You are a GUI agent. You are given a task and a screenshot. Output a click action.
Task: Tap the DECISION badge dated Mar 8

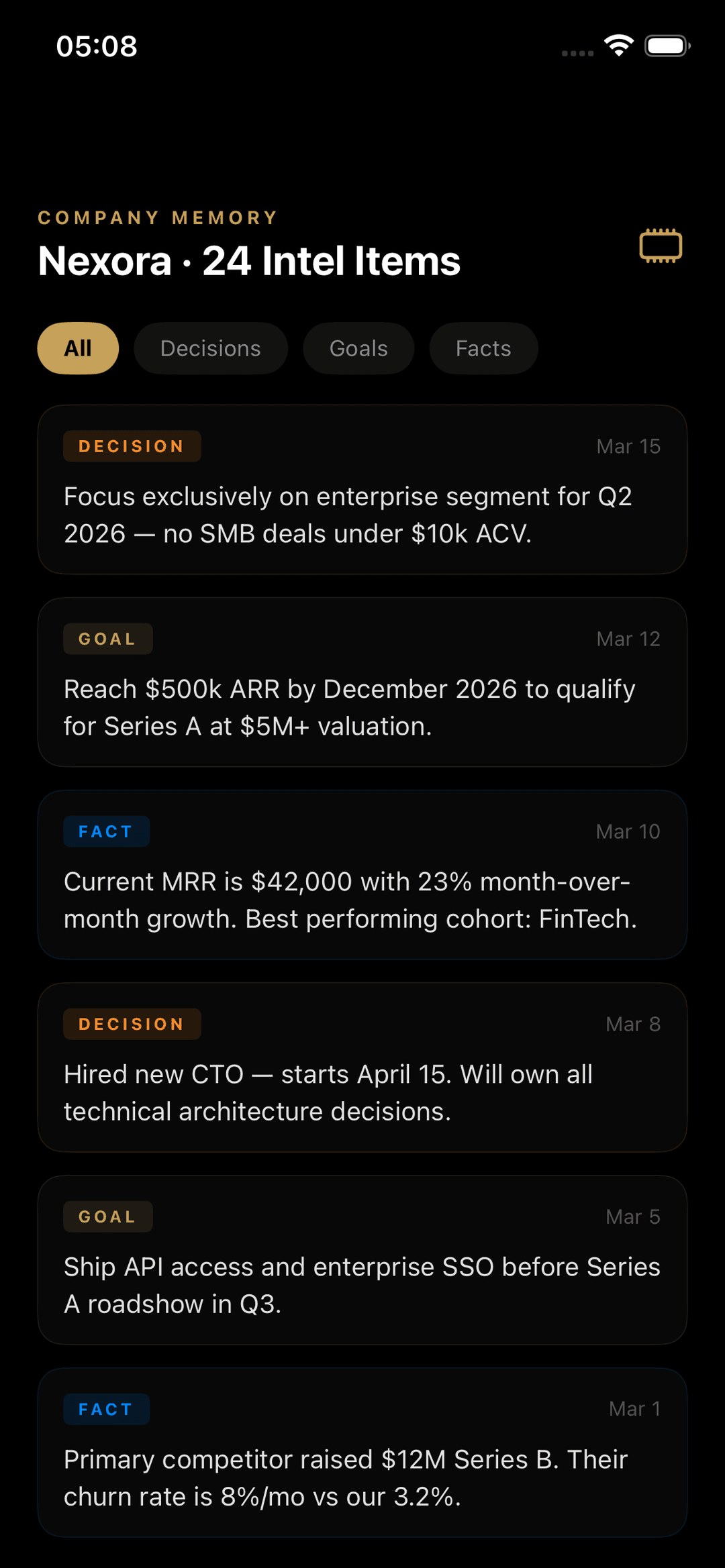(x=132, y=1024)
